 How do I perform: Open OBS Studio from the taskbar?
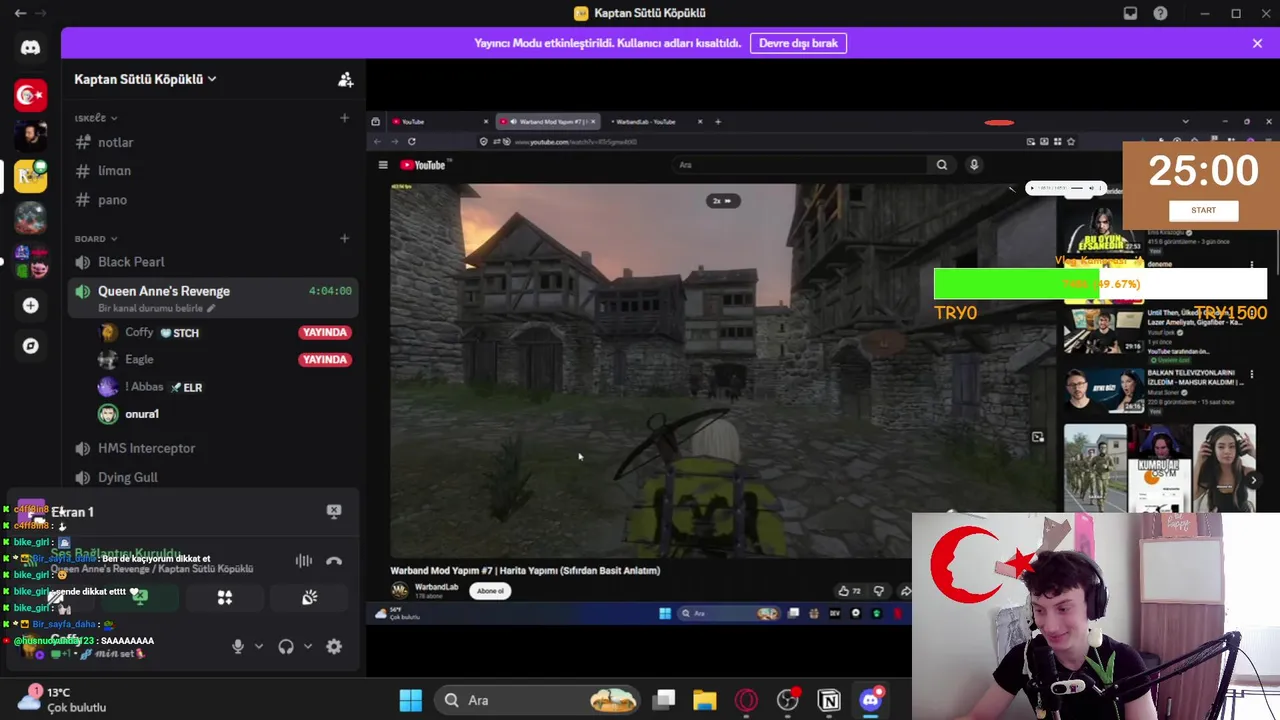click(x=788, y=700)
